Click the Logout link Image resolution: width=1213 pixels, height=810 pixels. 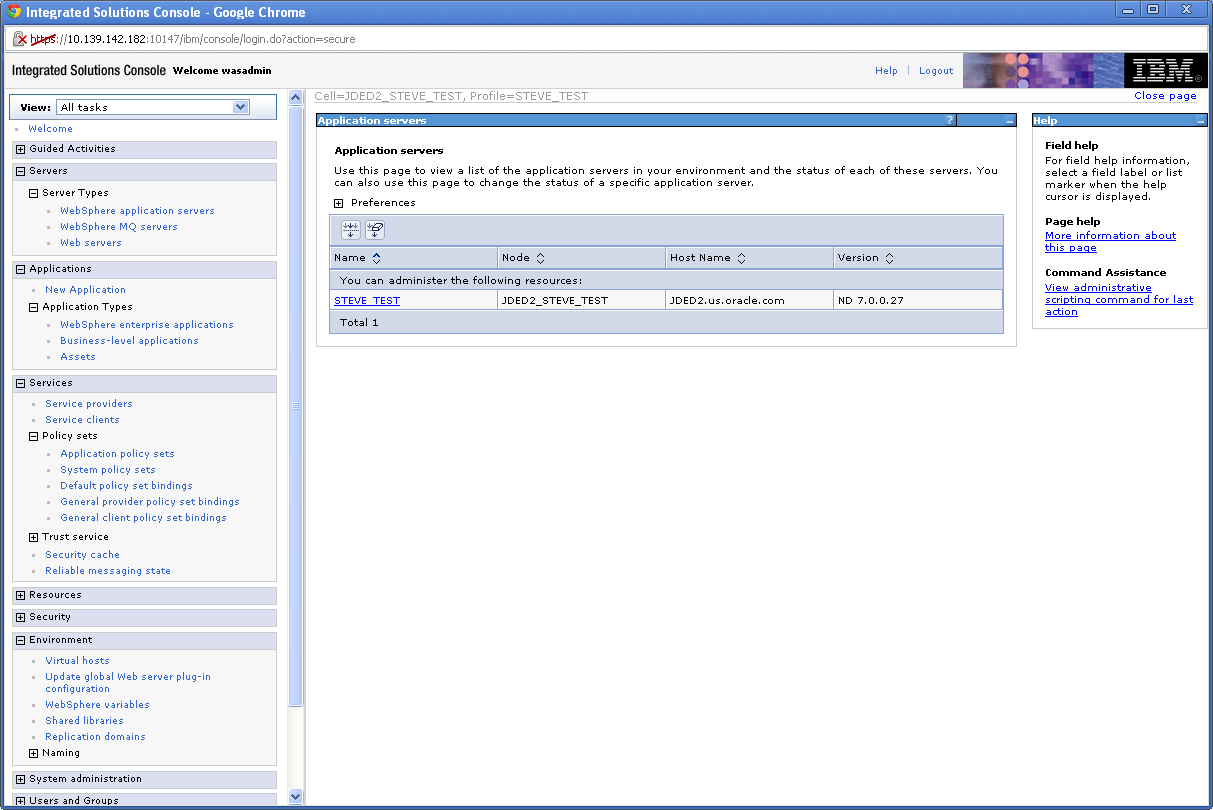click(936, 71)
